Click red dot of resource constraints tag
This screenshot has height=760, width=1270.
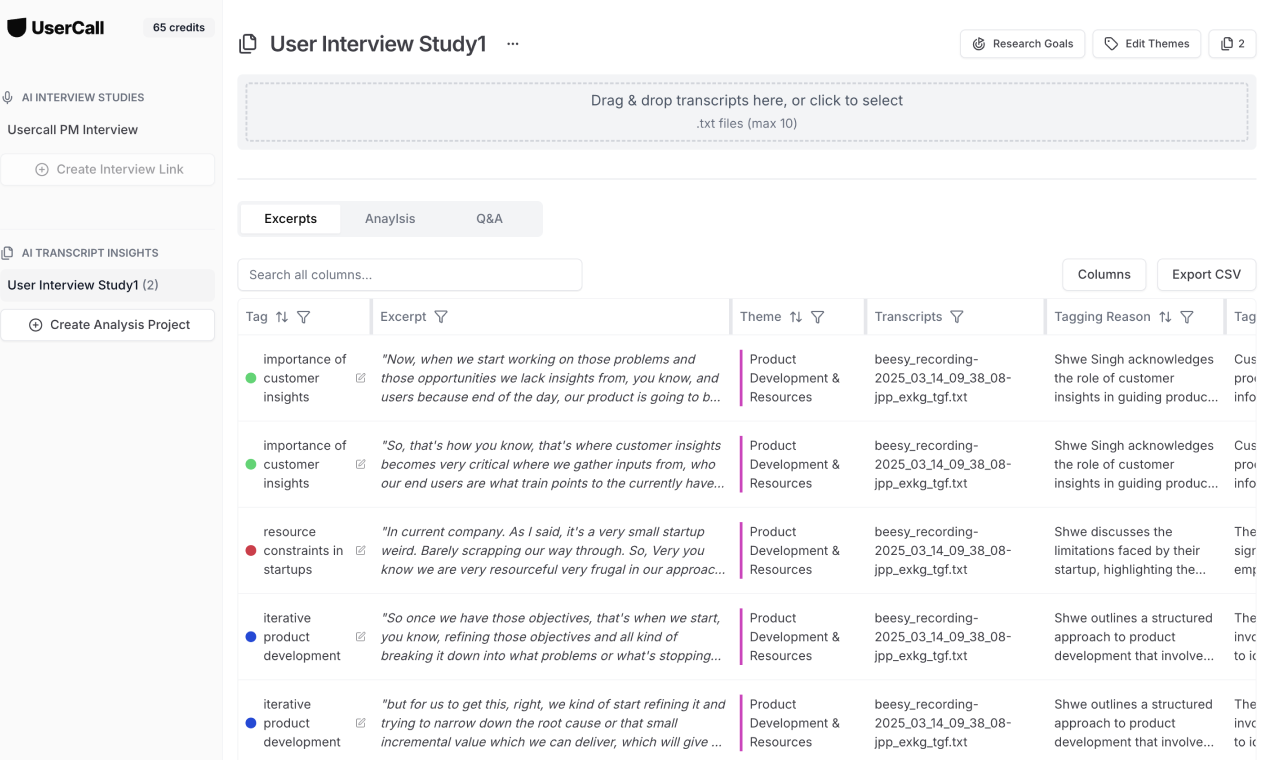point(251,551)
